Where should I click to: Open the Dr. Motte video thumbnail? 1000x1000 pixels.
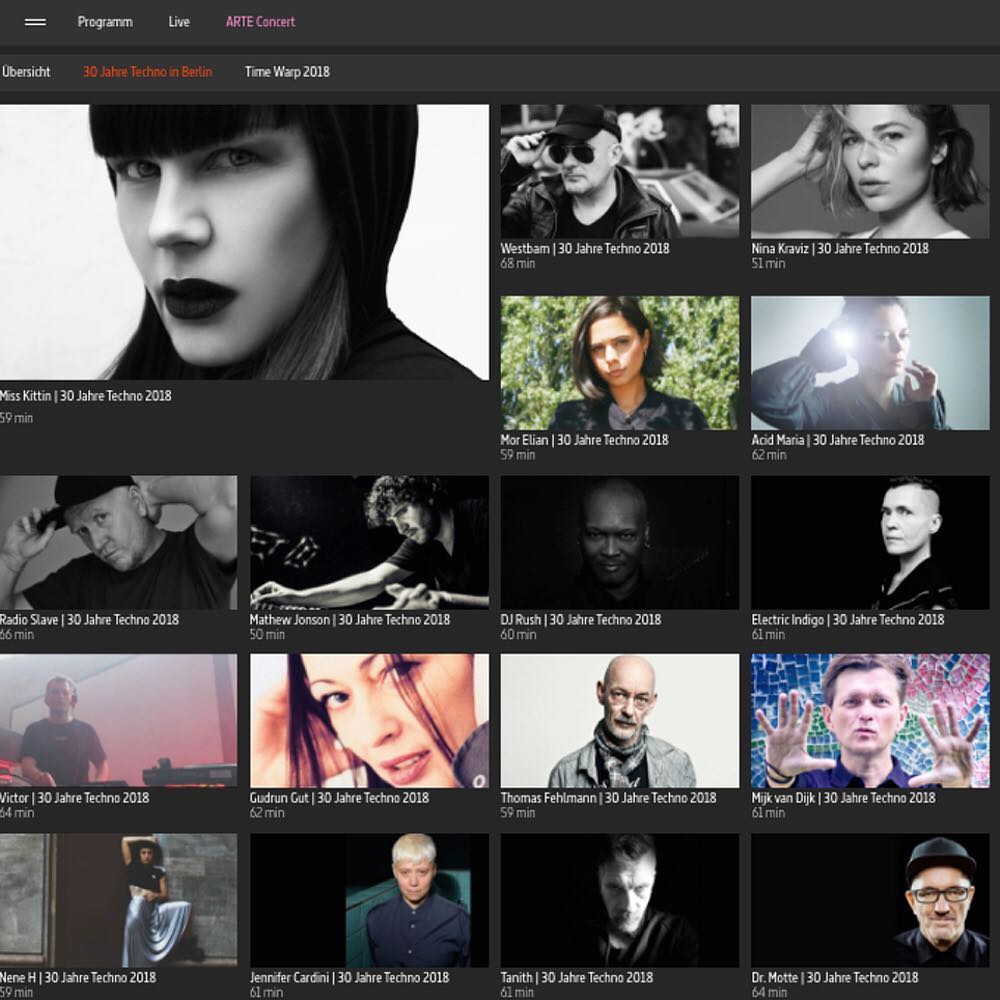pyautogui.click(x=870, y=901)
